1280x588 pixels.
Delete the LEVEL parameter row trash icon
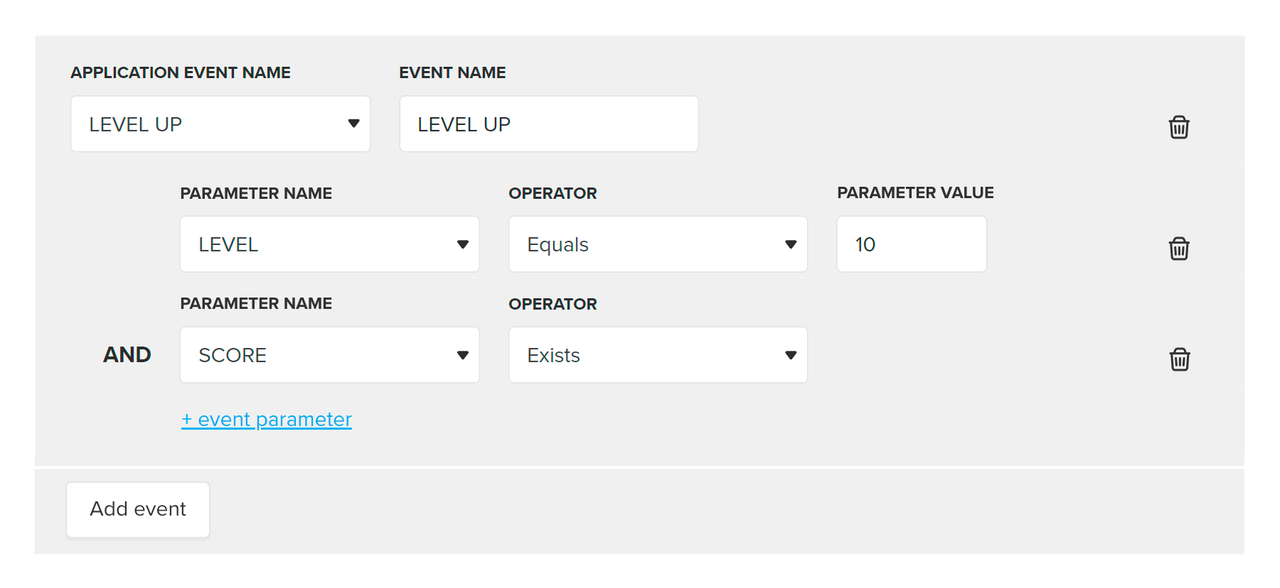(1179, 248)
